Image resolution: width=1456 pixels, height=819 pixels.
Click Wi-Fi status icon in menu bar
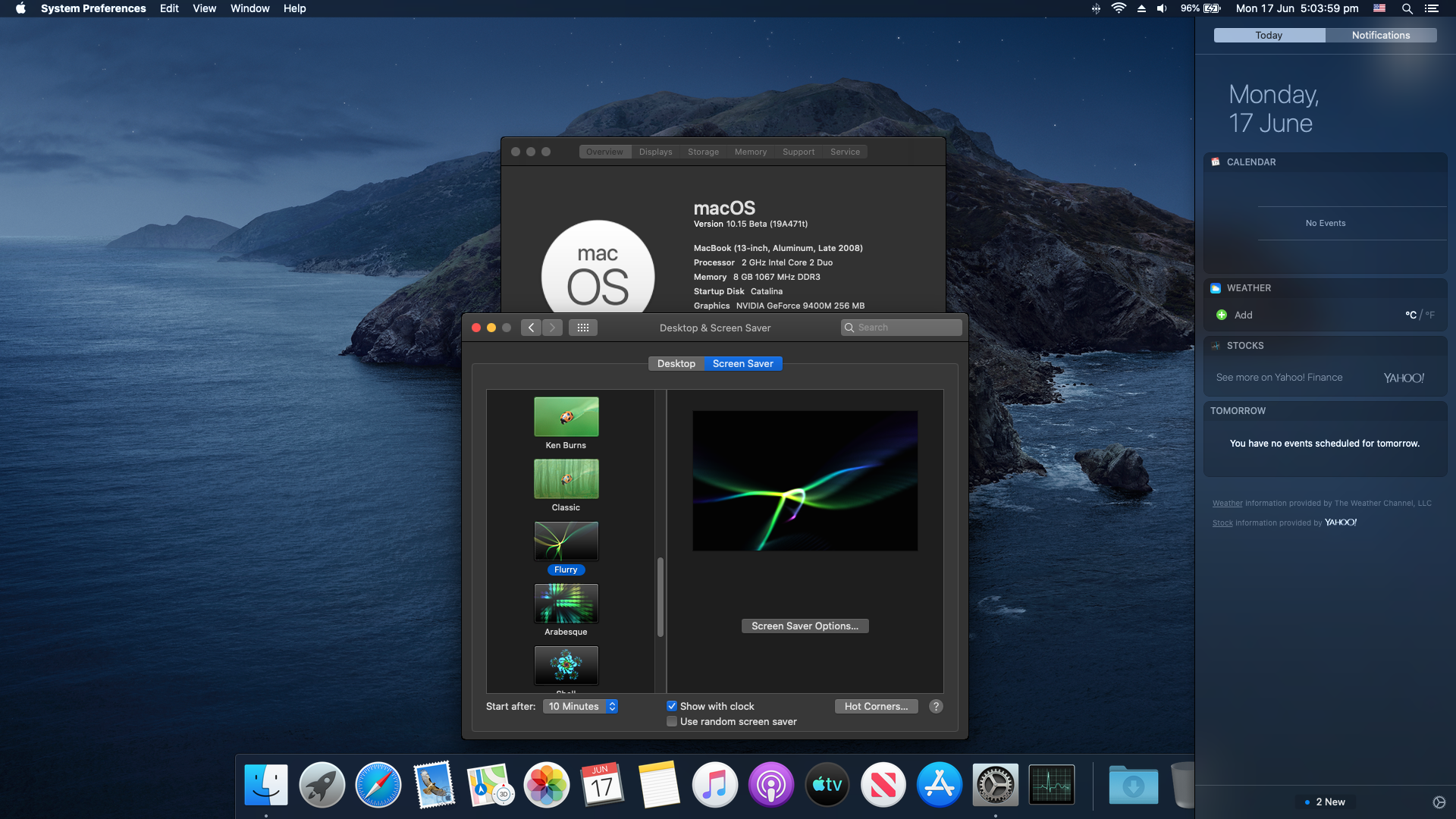[x=1119, y=8]
